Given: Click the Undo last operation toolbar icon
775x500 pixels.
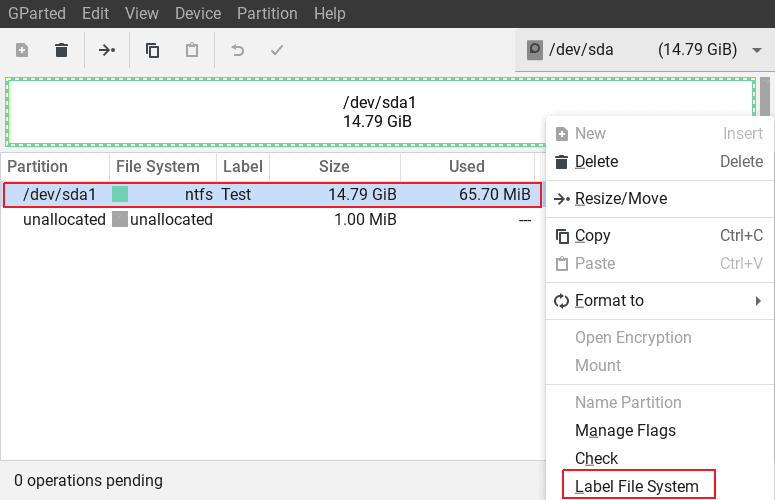Looking at the screenshot, I should point(238,50).
